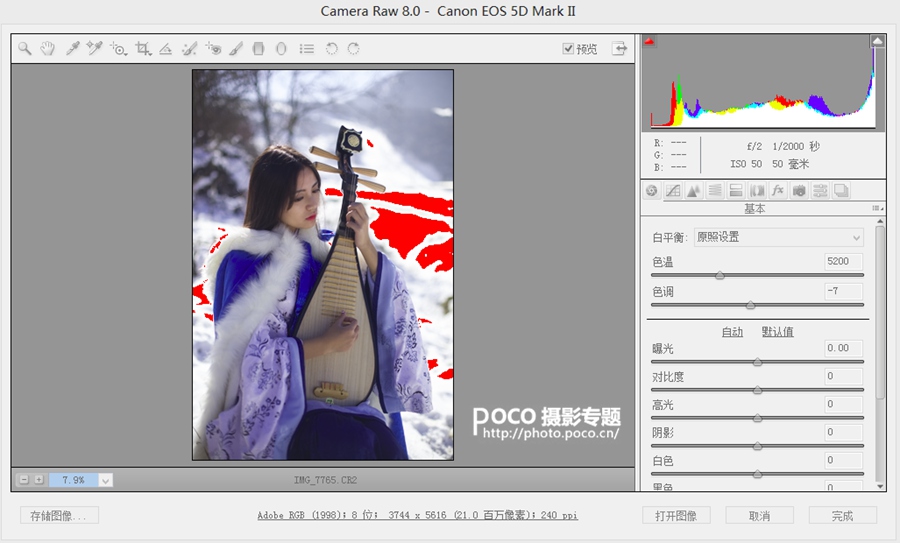Select the Color Sampler tool
Image resolution: width=900 pixels, height=543 pixels.
[x=94, y=49]
